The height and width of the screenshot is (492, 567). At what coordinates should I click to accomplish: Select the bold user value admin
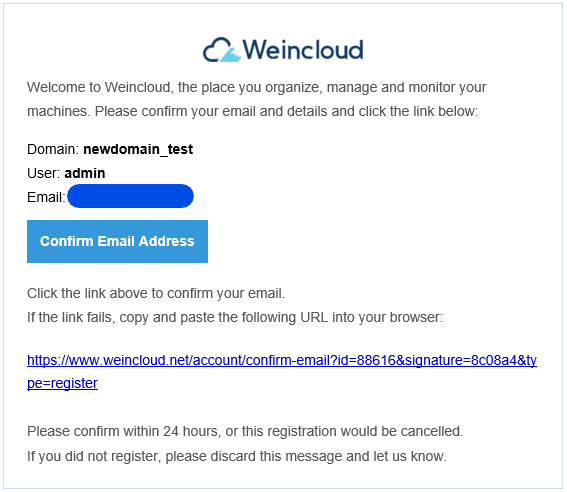coord(85,173)
